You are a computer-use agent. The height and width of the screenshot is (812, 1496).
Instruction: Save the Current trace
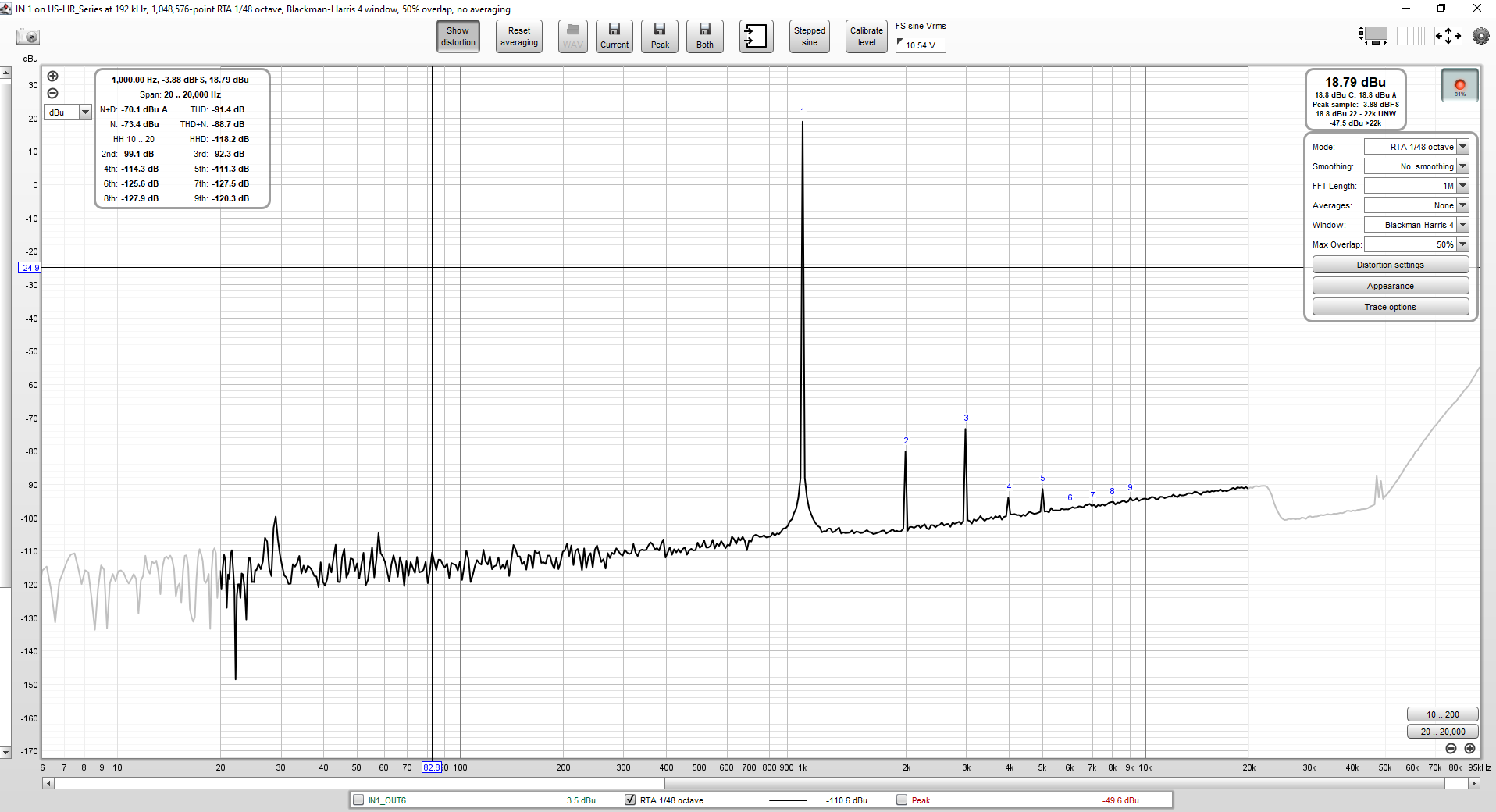click(614, 37)
